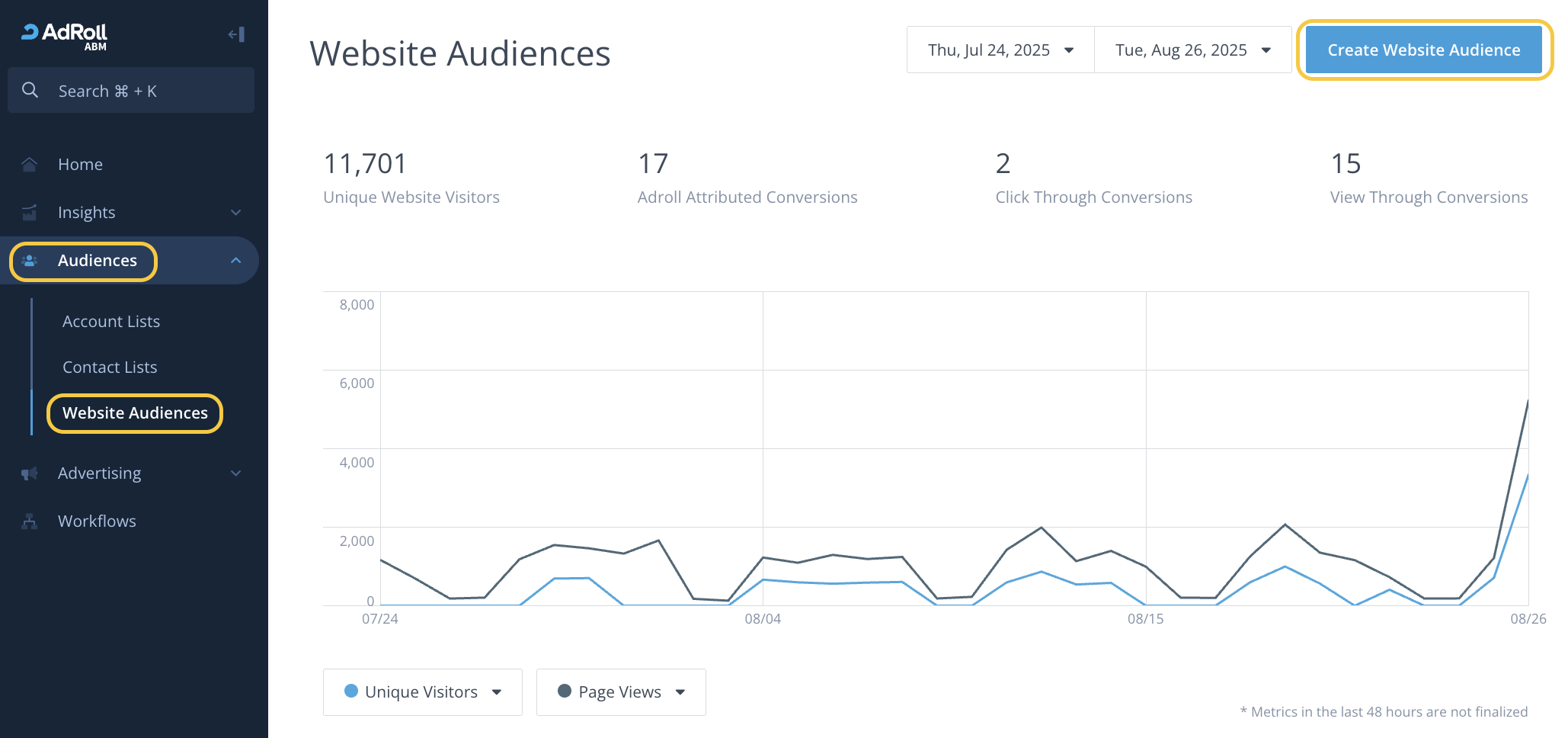Open the Page Views metric dropdown
Screen dimensions: 1568x738
[620, 692]
